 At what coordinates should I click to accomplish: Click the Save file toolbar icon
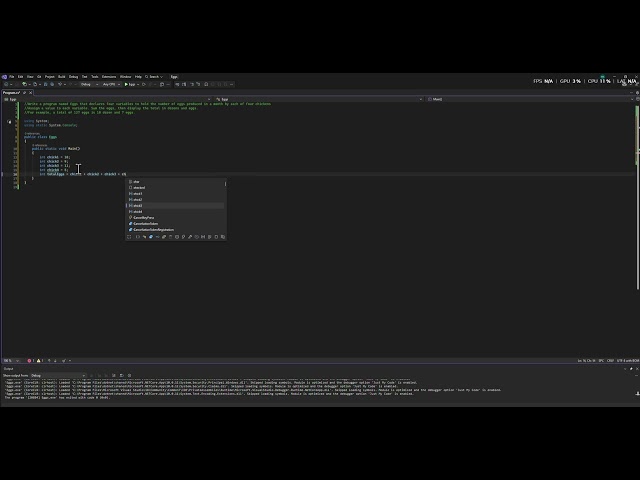[x=45, y=84]
